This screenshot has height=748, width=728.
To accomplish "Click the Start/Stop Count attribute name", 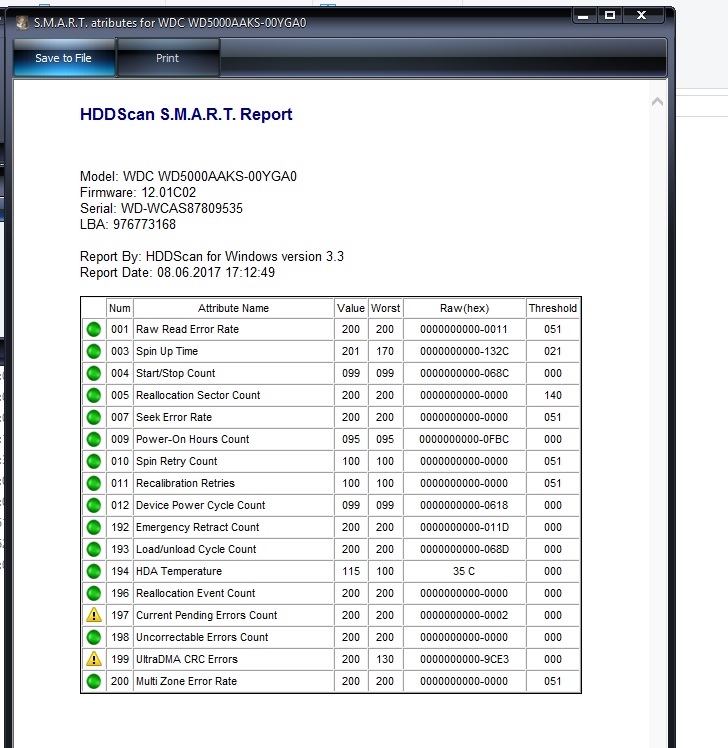I will pyautogui.click(x=176, y=373).
